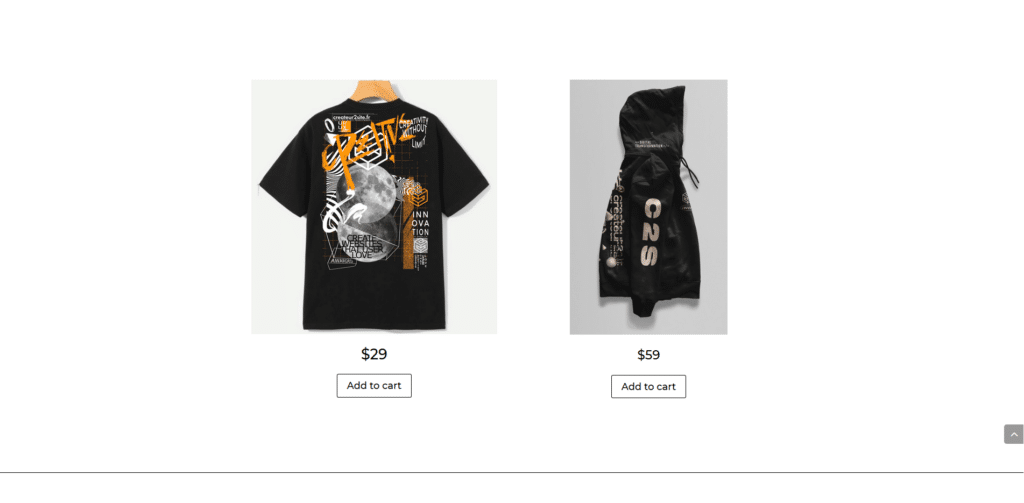The image size is (1024, 503).
Task: Click the CREATIVITY WITHOUT LIMIT text on shirt
Action: [414, 131]
